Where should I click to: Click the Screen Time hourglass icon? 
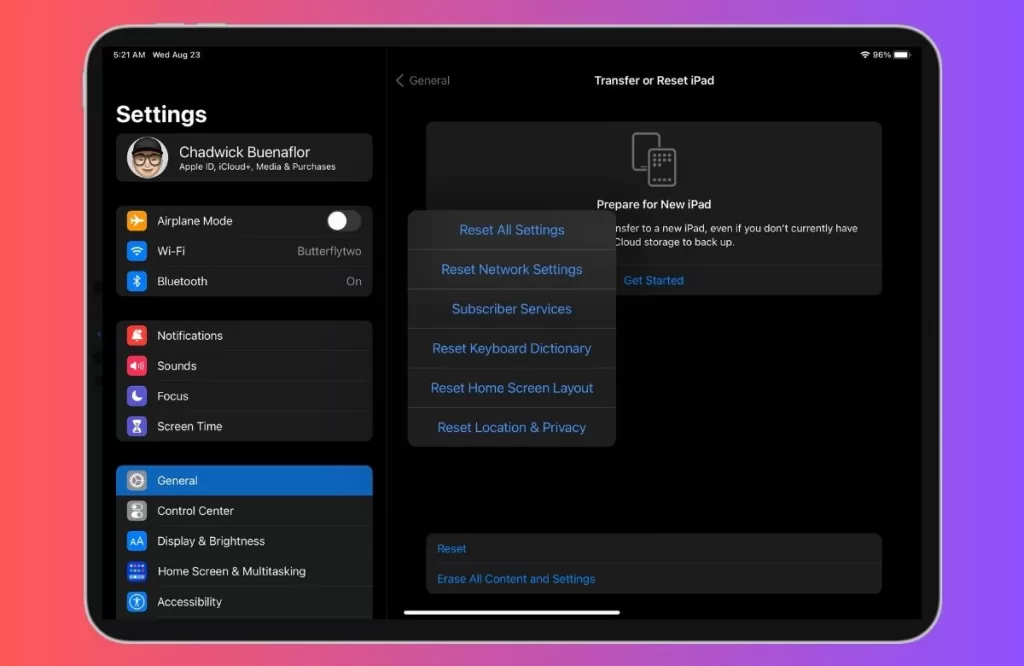136,426
